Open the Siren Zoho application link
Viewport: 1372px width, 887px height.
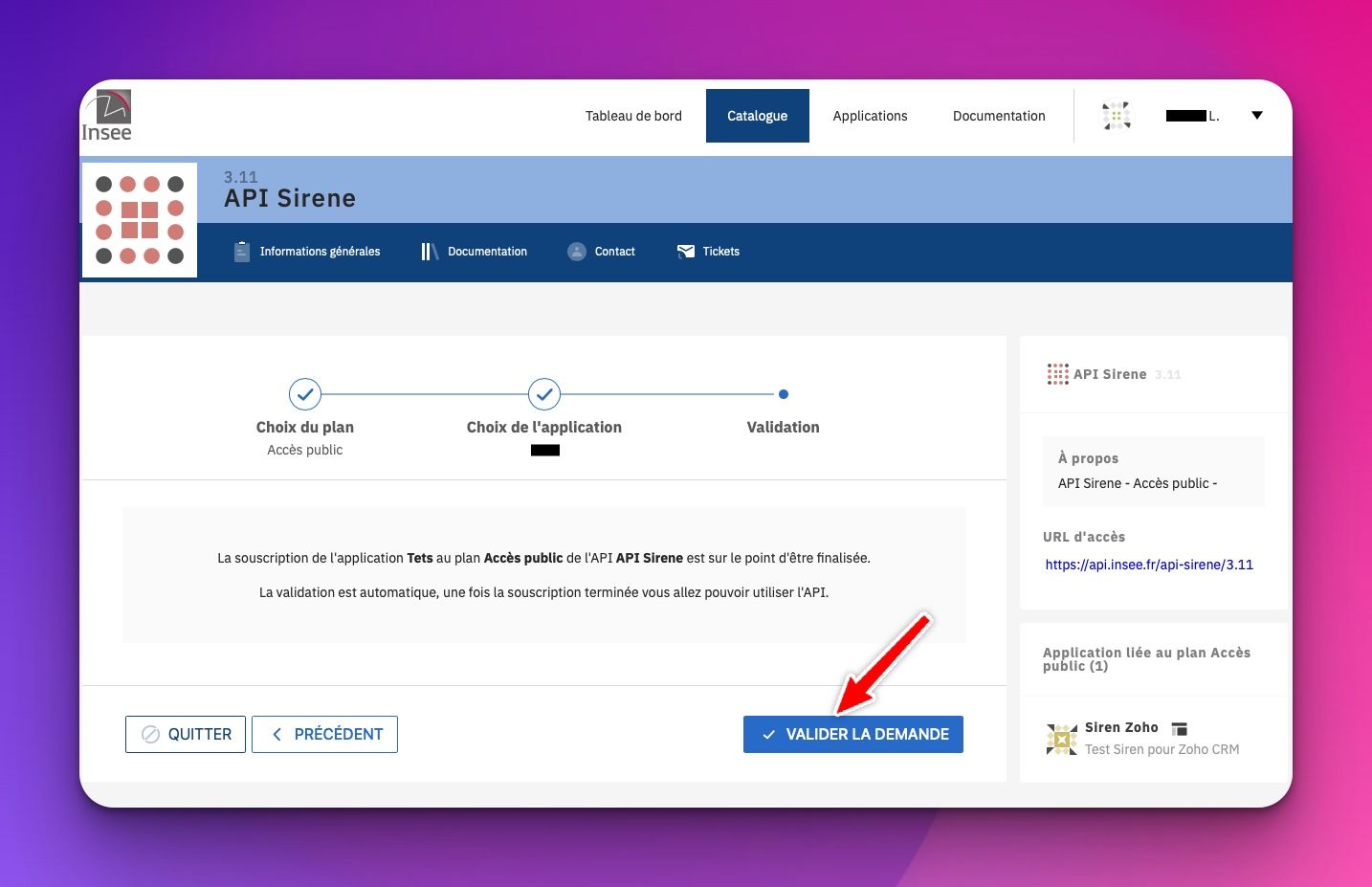point(1121,727)
